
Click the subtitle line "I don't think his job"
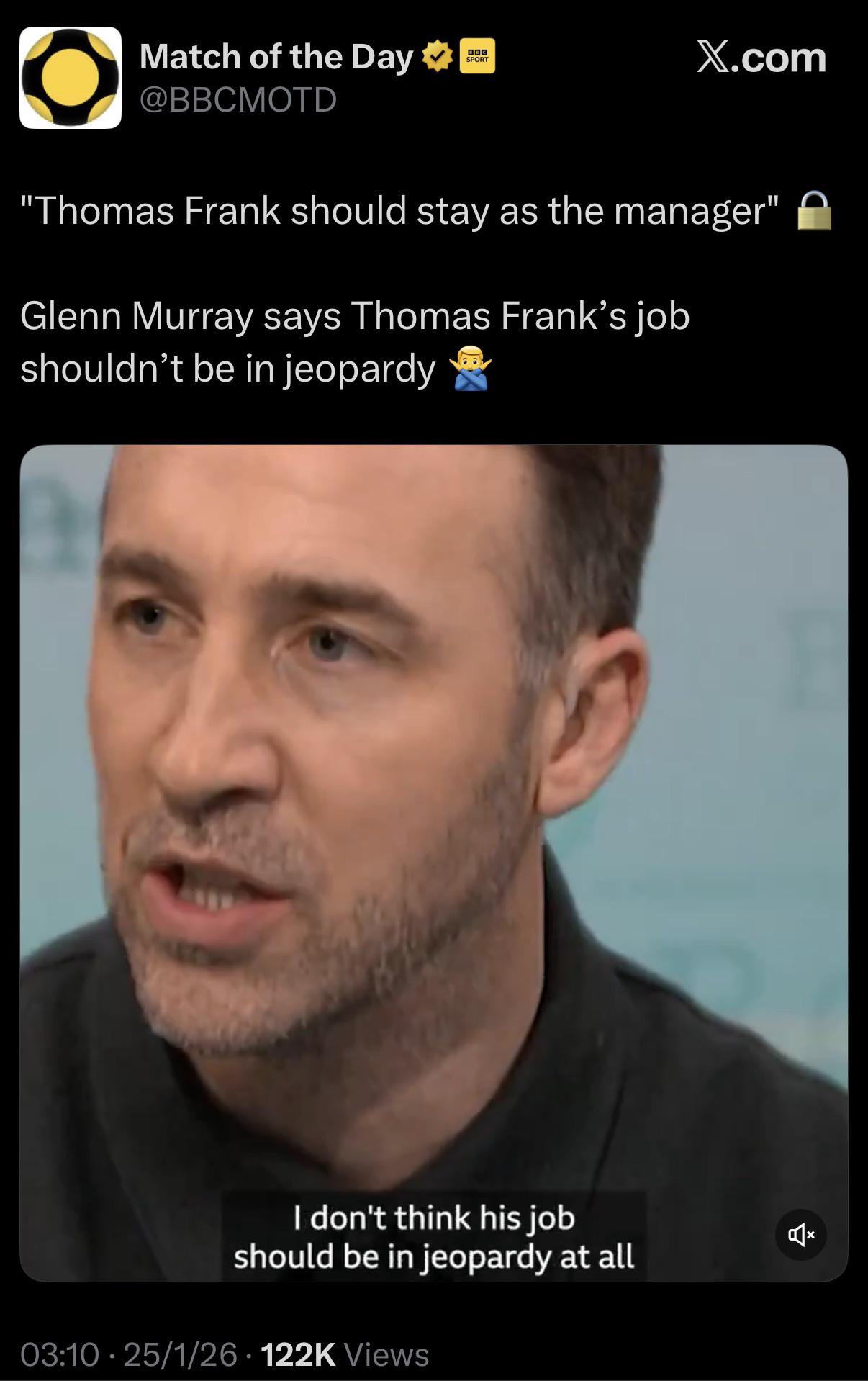tap(434, 1218)
